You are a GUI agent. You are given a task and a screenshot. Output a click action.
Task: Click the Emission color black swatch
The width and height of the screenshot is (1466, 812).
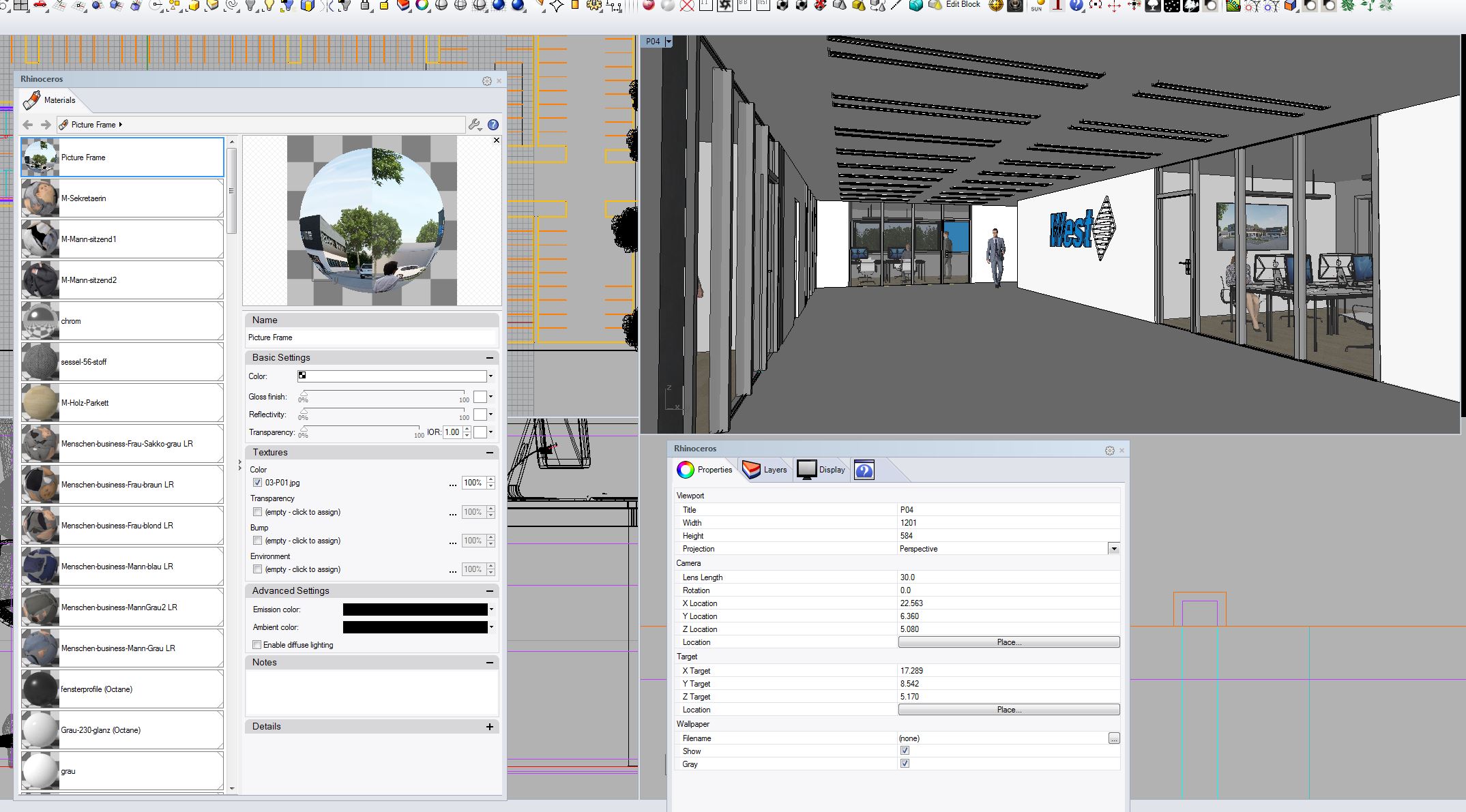point(415,610)
